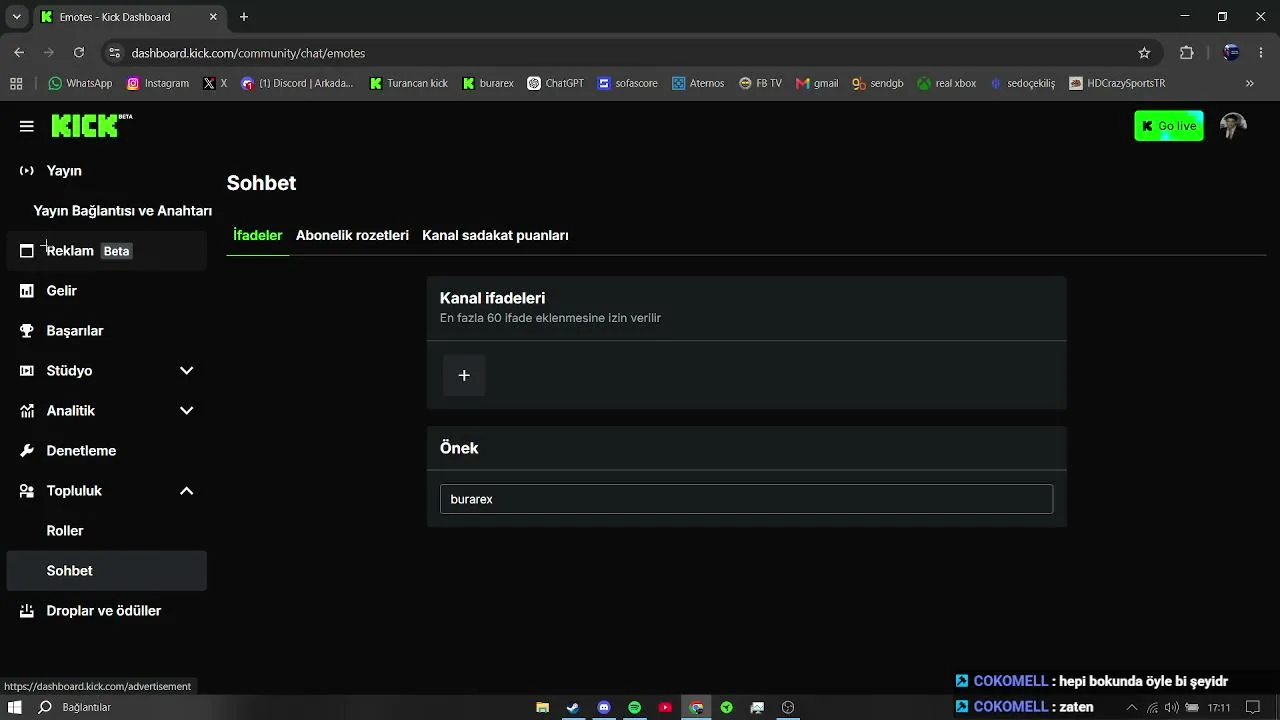Image resolution: width=1280 pixels, height=720 pixels.
Task: Click the taskbar search box Bağlantılar
Action: 86,707
